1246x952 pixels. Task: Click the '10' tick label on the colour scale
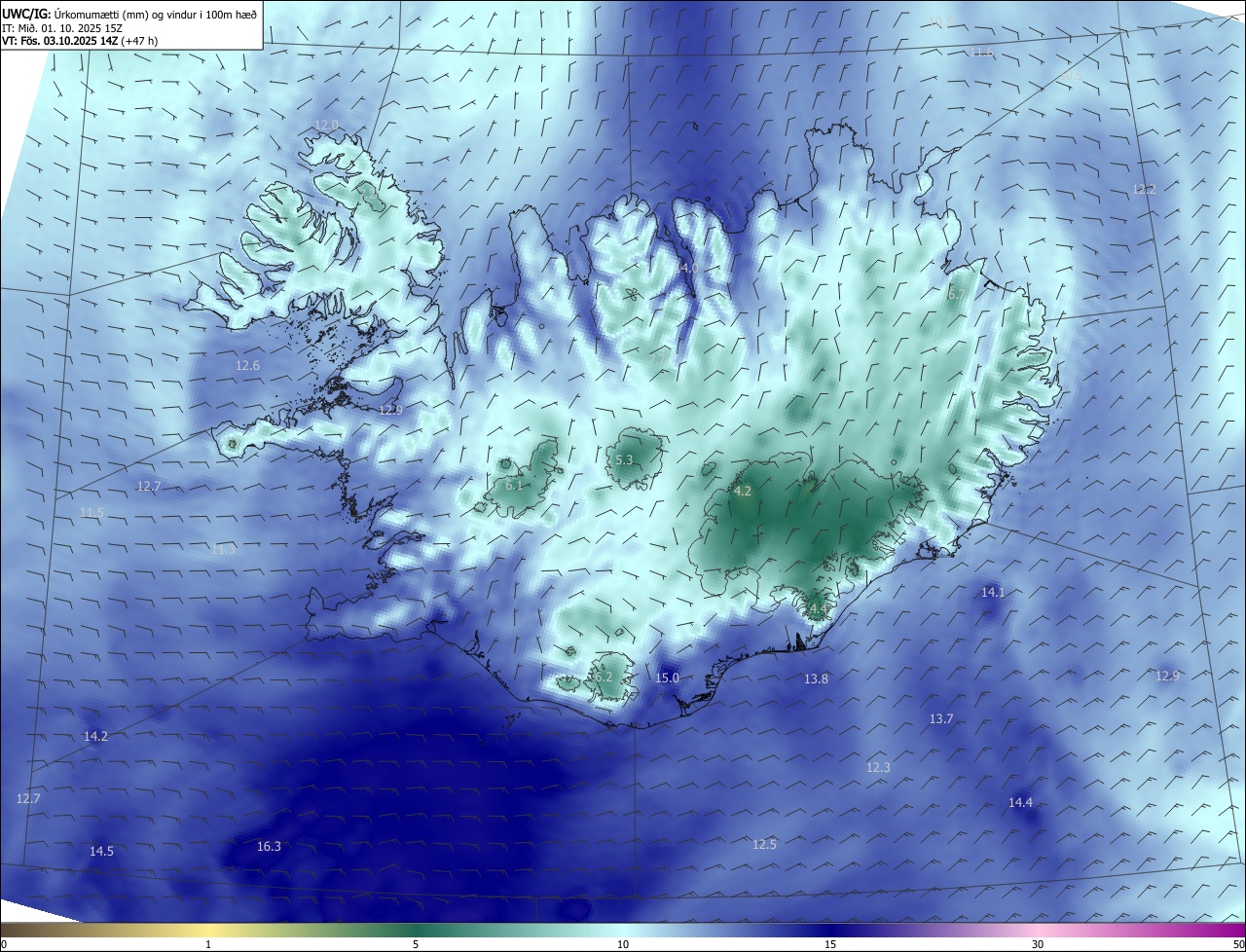(x=623, y=944)
